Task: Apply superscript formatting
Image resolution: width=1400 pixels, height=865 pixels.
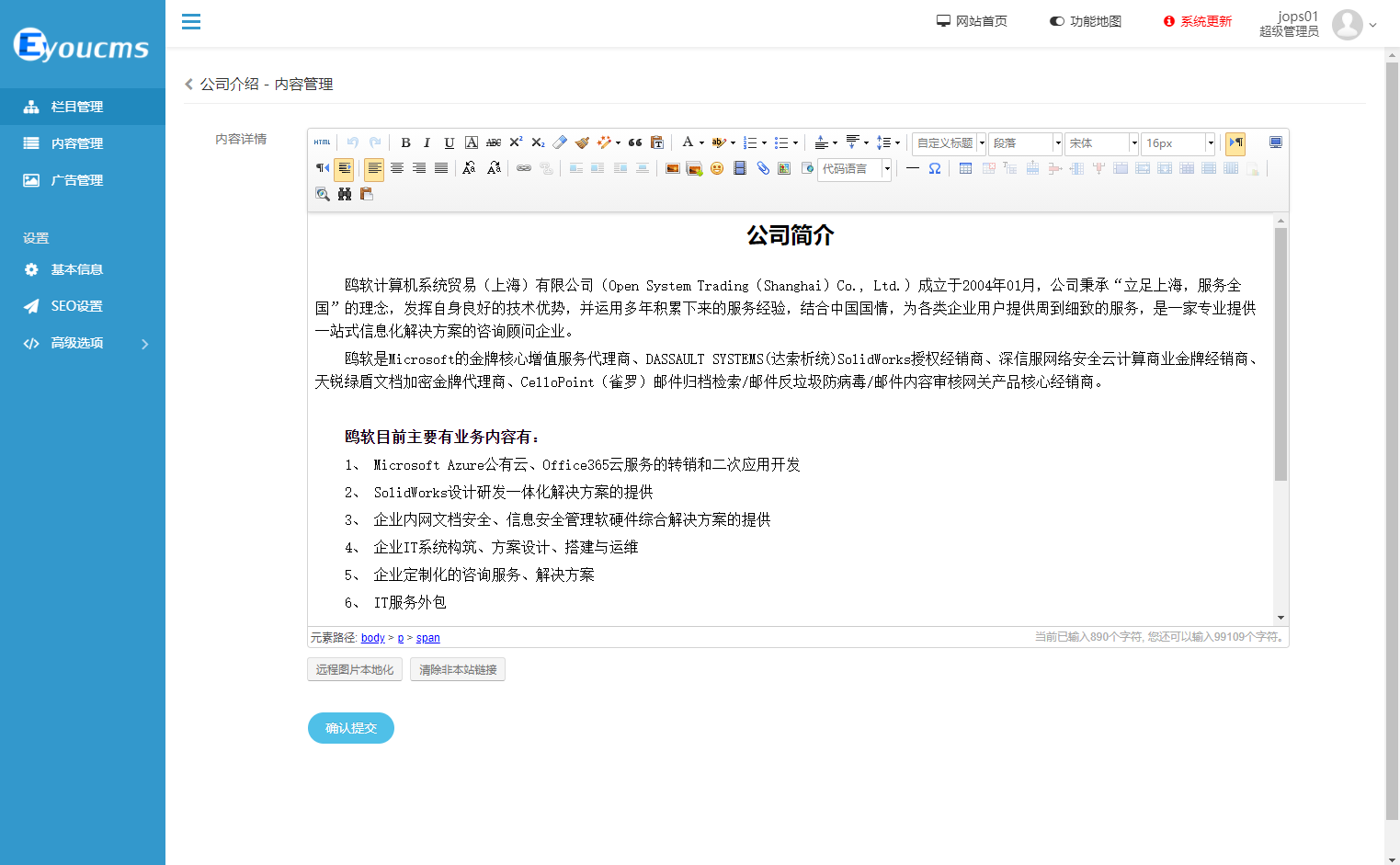Action: (x=516, y=142)
